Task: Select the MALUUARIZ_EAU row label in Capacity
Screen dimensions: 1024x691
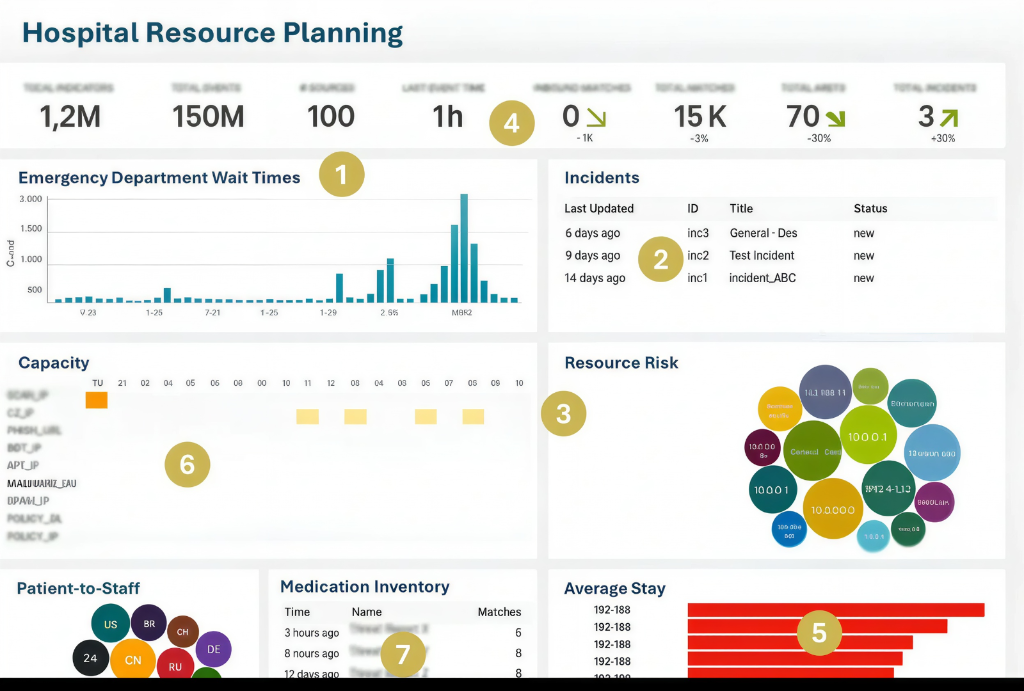Action: (x=42, y=483)
